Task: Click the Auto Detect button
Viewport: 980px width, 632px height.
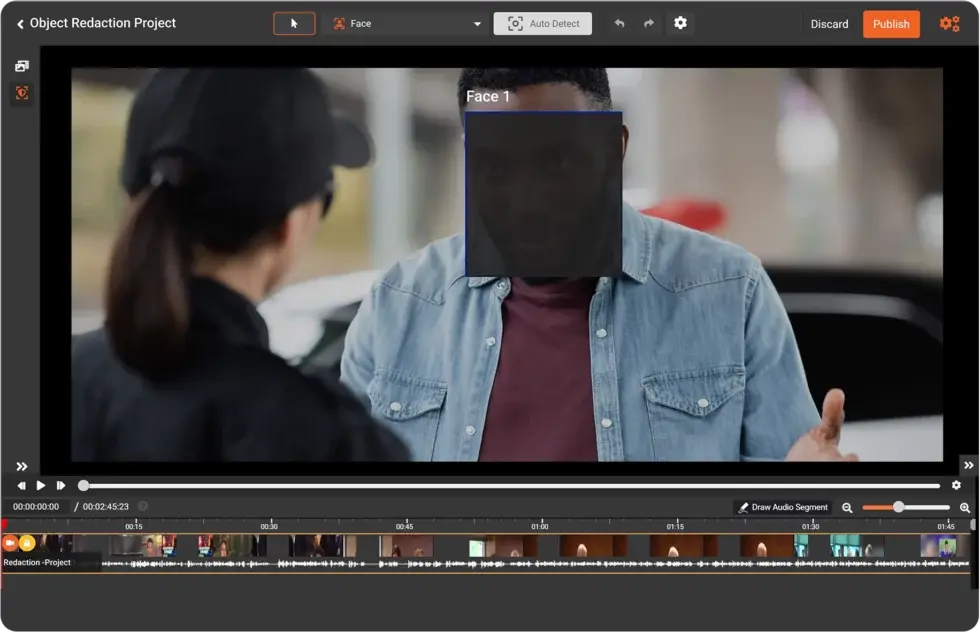Action: point(542,24)
